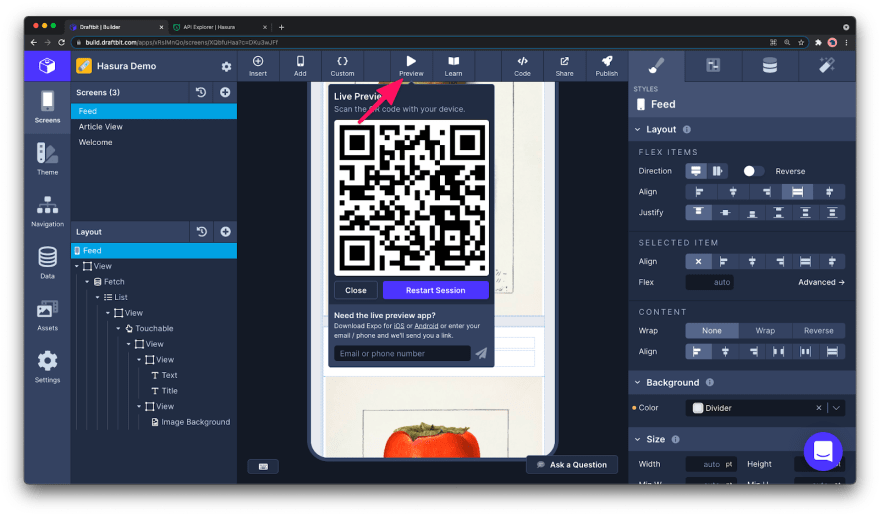The height and width of the screenshot is (516, 880).
Task: Click the Publish rocket icon
Action: [x=607, y=66]
